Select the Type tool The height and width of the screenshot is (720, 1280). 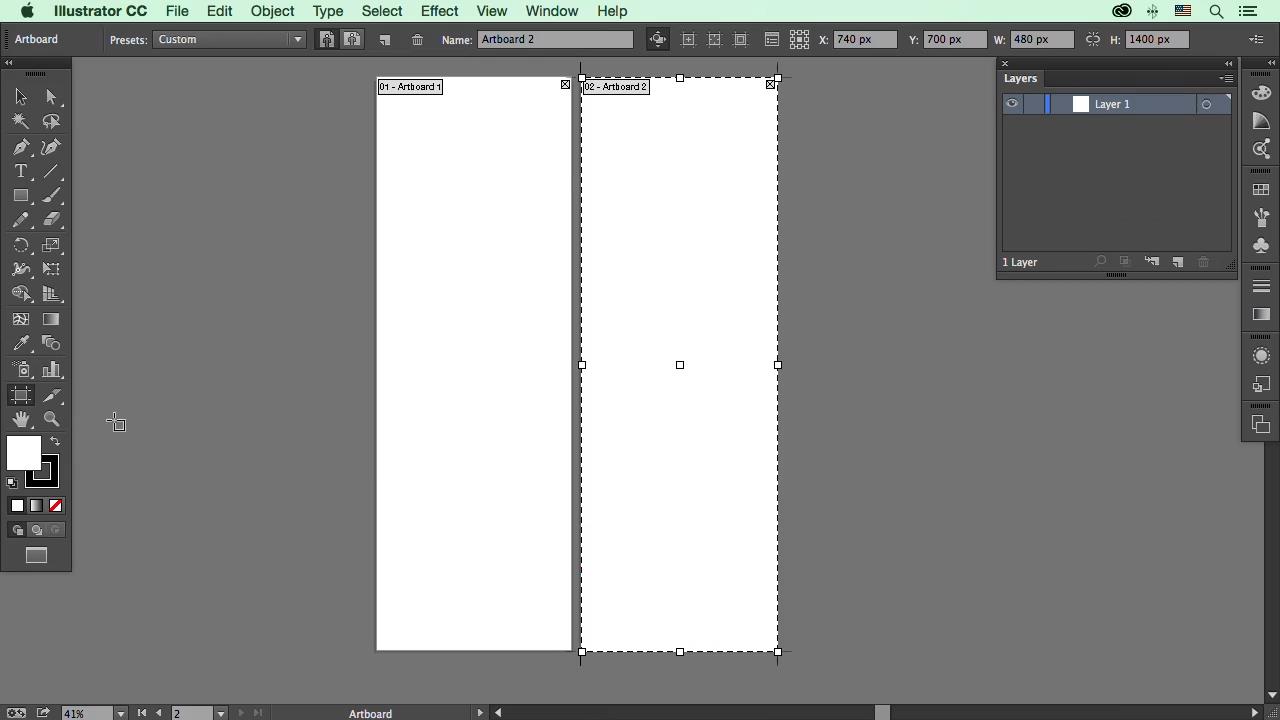point(21,171)
